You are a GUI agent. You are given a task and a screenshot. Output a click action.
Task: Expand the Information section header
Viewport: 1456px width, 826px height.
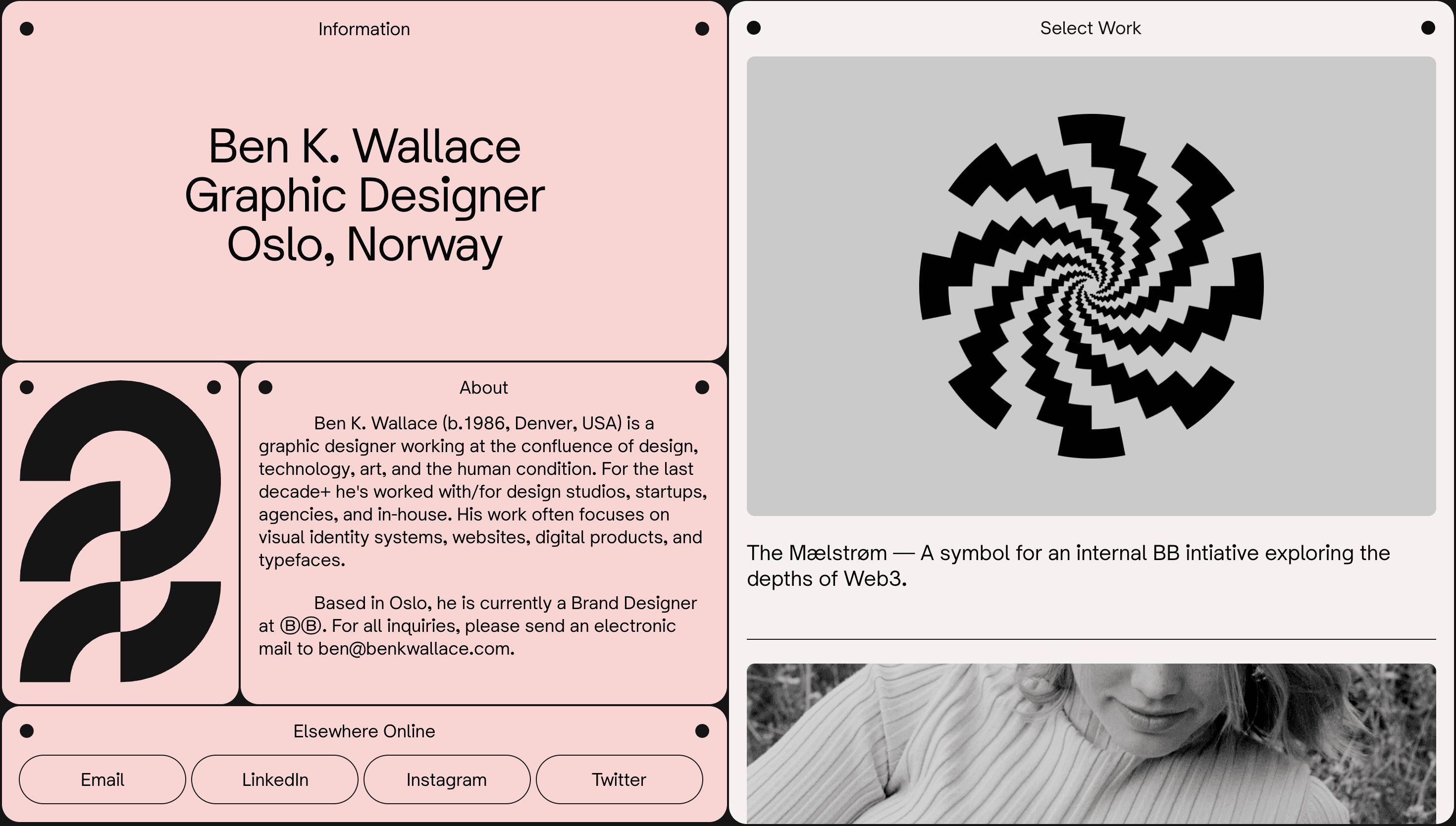[364, 28]
